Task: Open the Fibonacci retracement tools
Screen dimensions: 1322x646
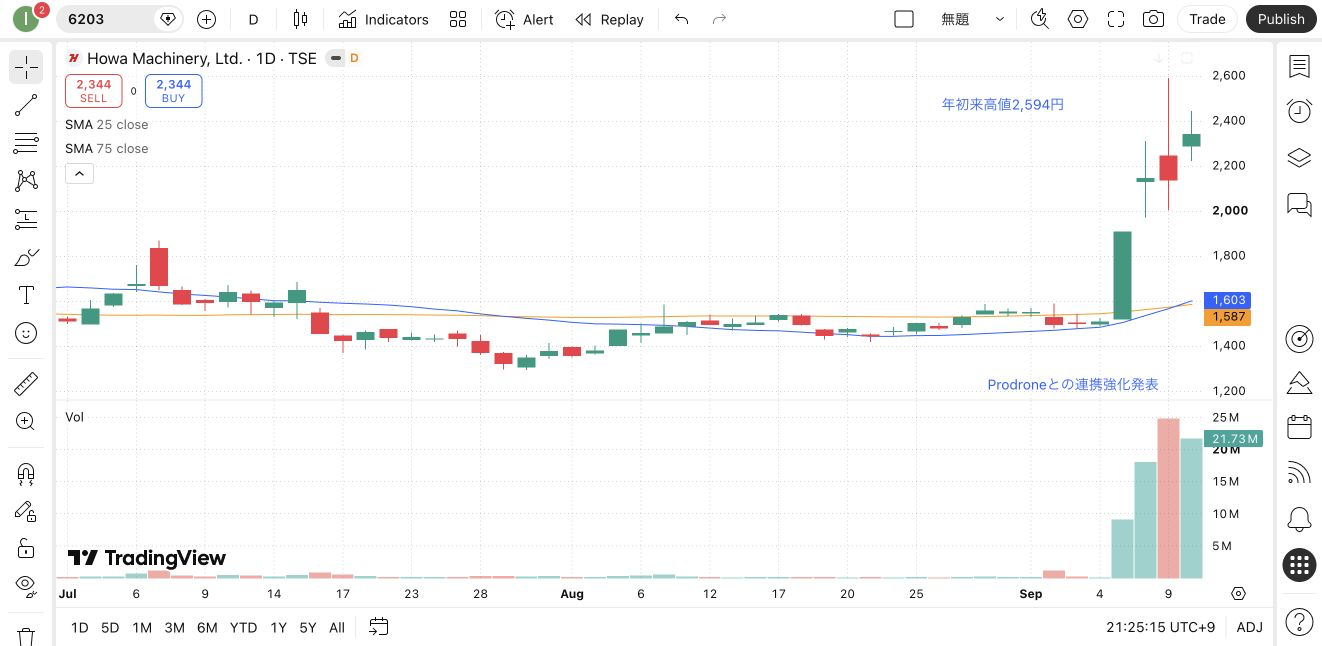Action: (x=26, y=143)
